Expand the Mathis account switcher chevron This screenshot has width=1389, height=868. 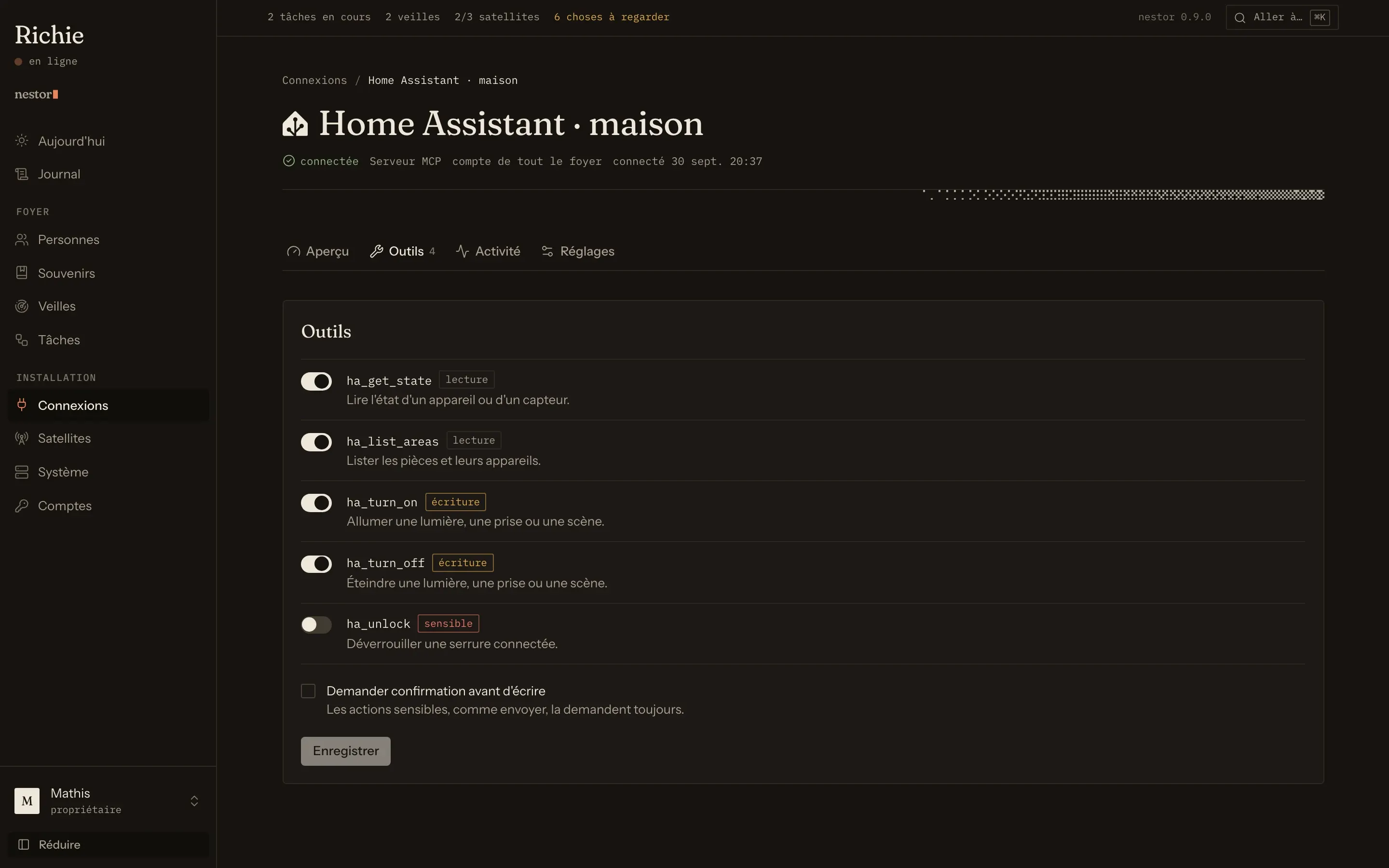[x=194, y=801]
